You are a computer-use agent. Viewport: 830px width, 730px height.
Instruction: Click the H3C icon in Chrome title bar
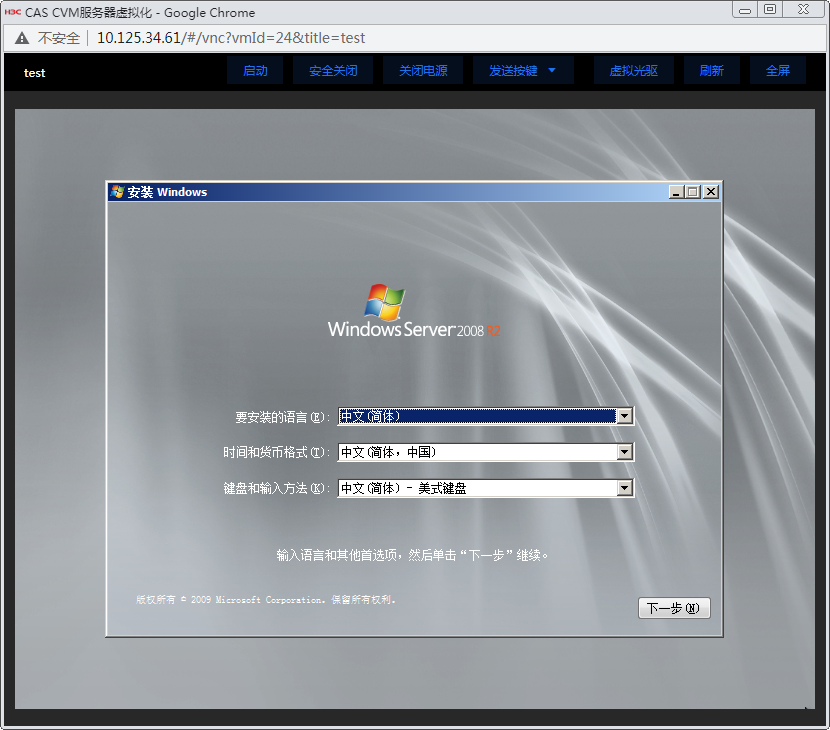tap(13, 13)
